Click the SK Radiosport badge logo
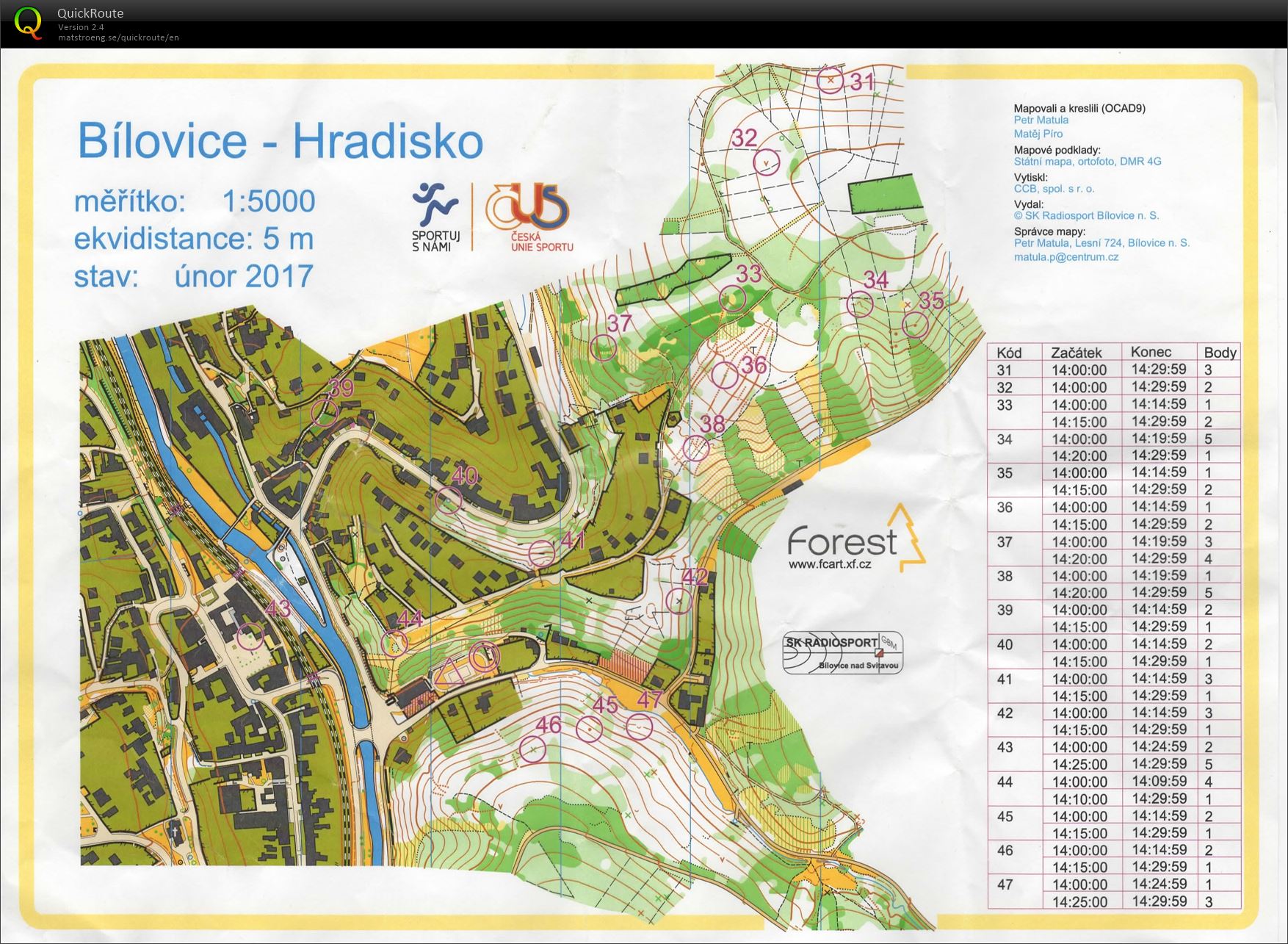Image resolution: width=1288 pixels, height=944 pixels. (x=843, y=652)
